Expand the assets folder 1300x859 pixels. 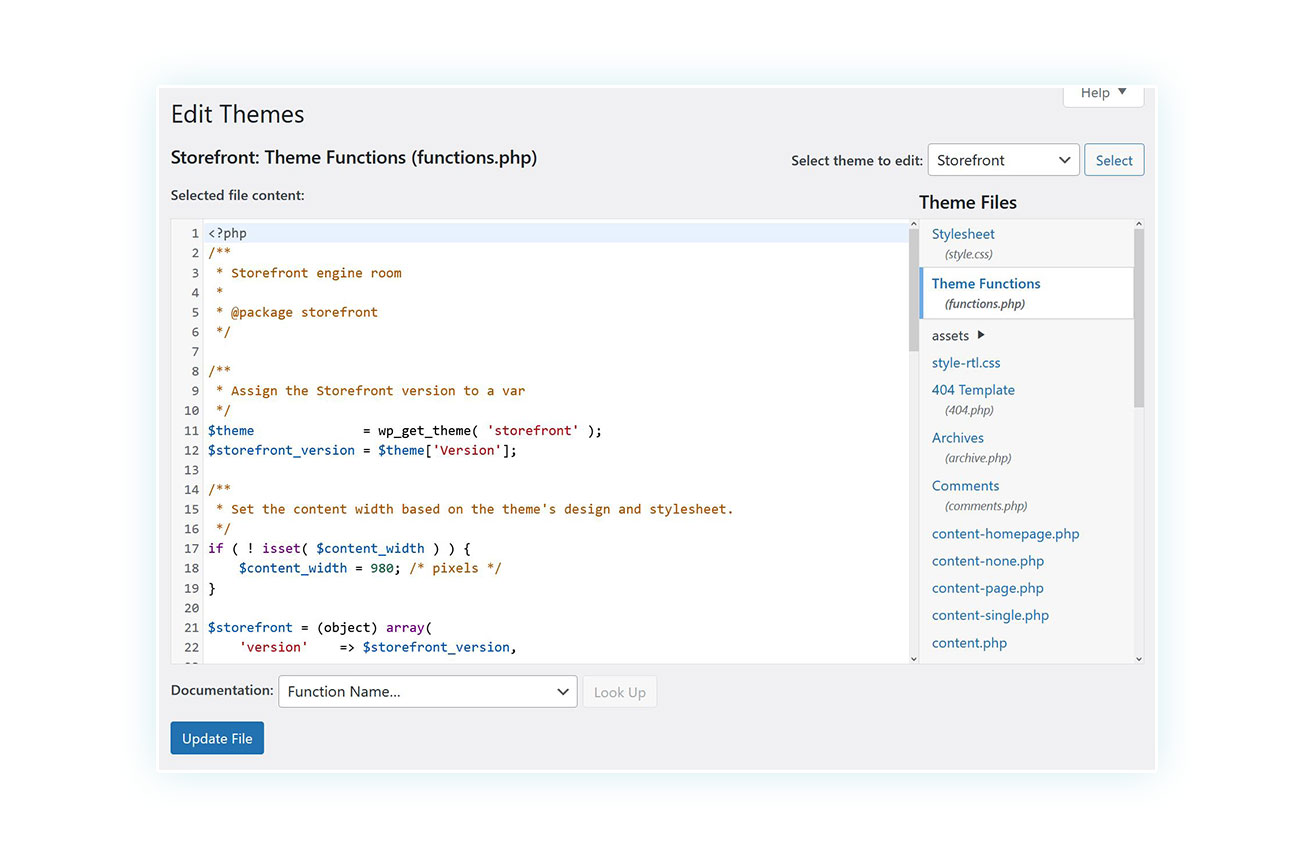tap(958, 336)
